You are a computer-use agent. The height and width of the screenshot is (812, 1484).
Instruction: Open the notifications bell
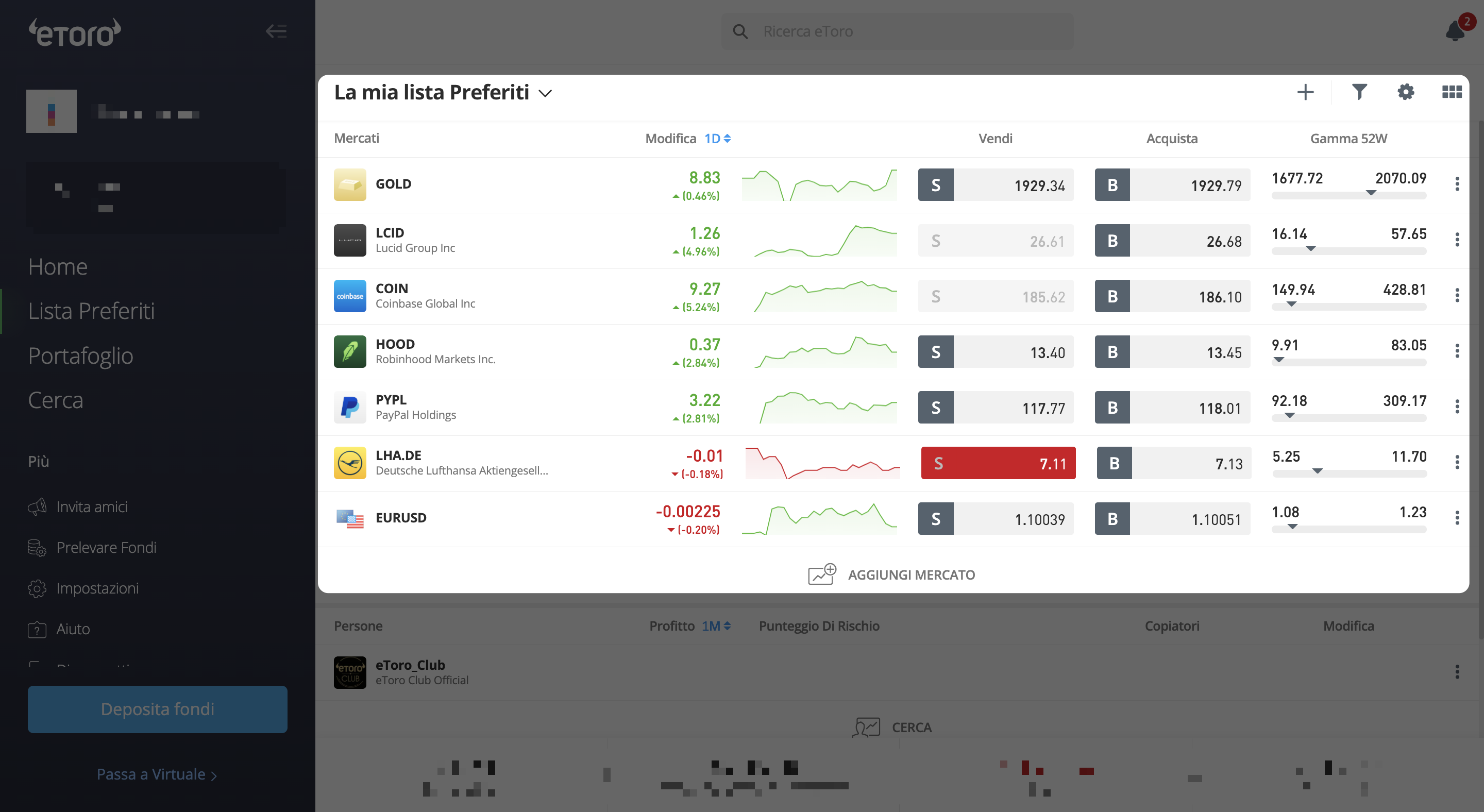coord(1455,30)
